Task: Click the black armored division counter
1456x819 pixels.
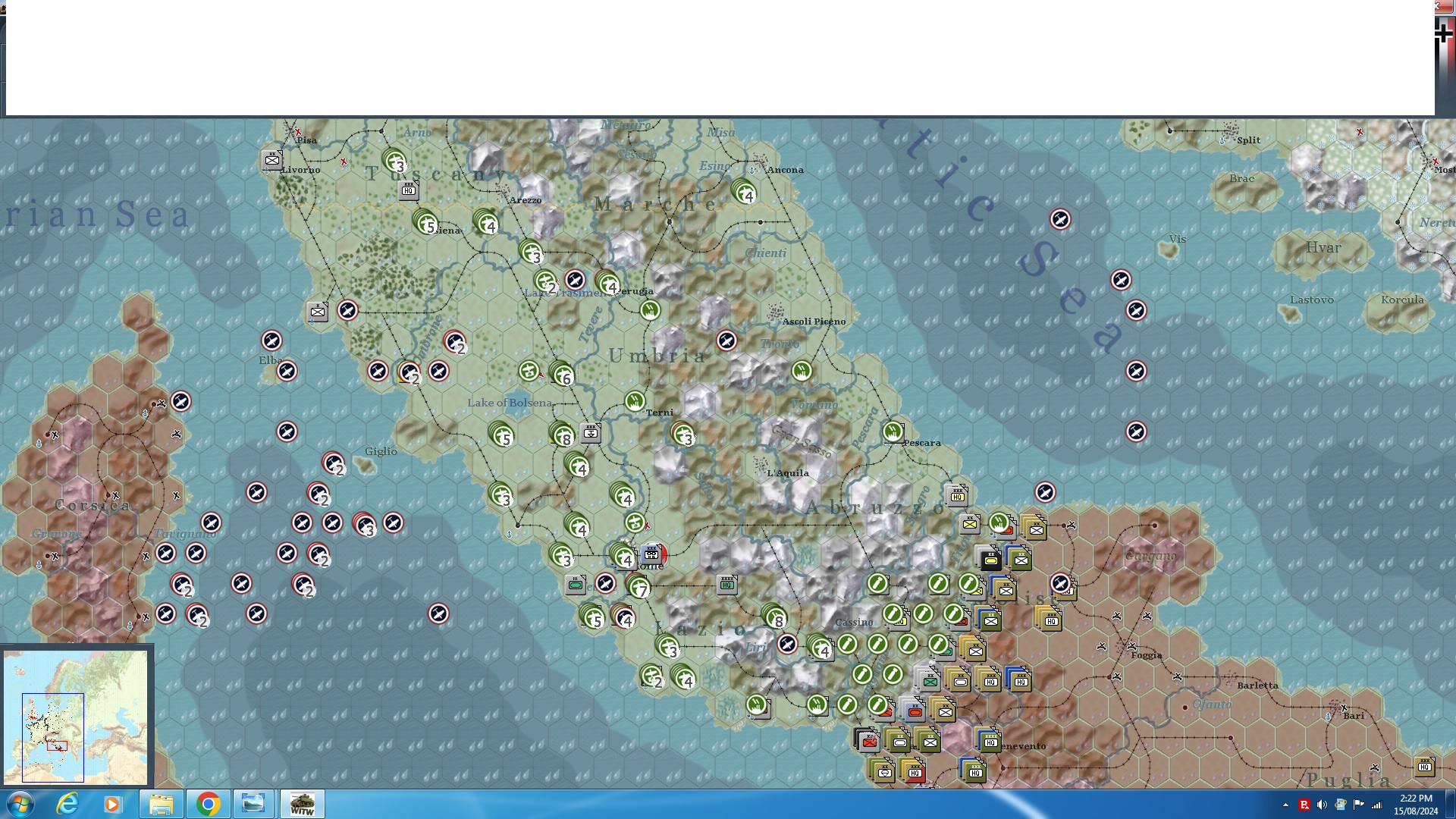Action: click(x=990, y=560)
